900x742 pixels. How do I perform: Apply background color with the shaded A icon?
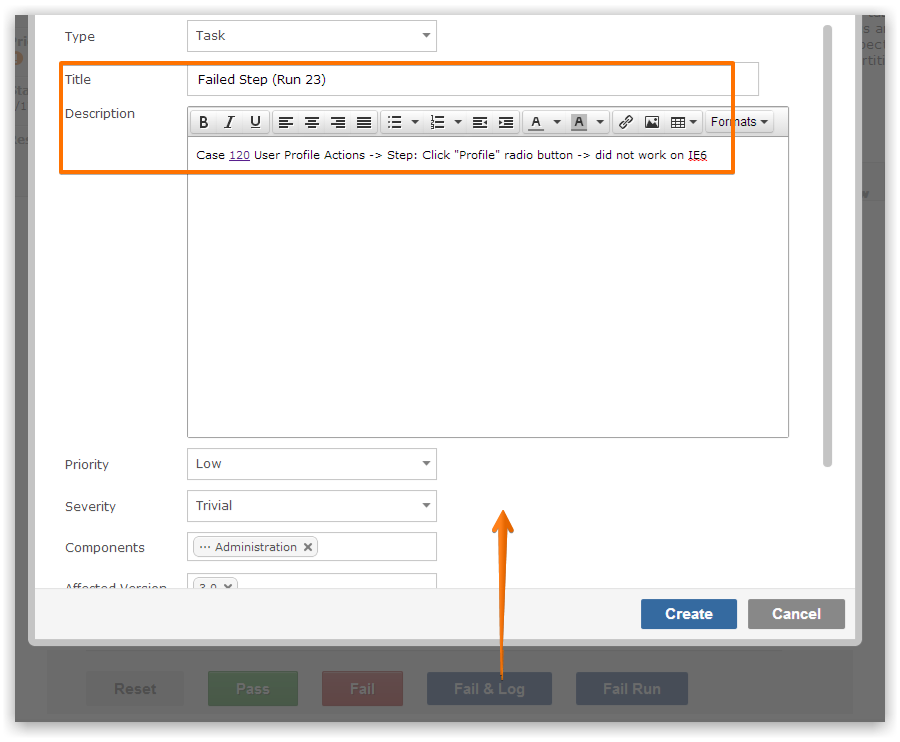click(x=579, y=122)
